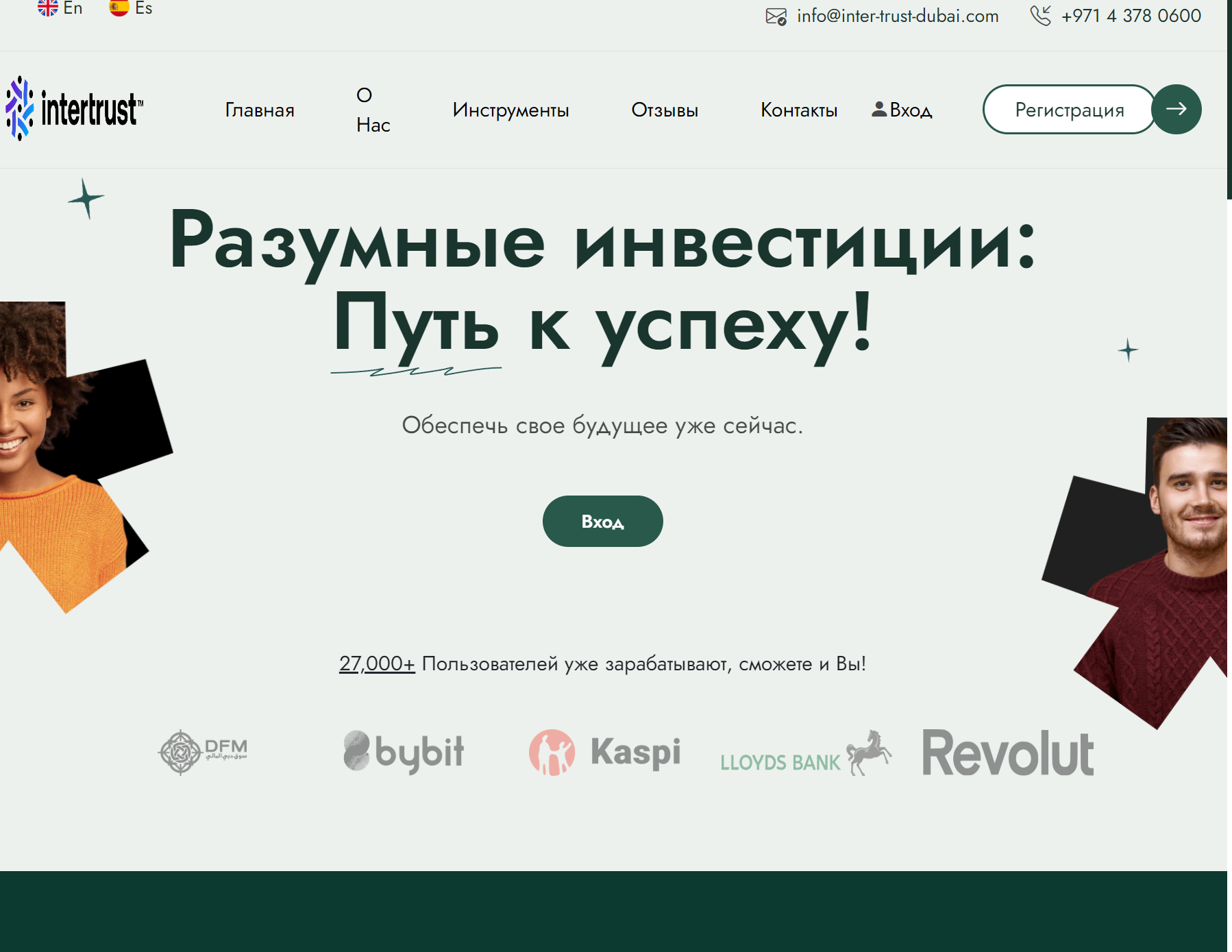Click the Lloyds Bank logo

coord(805,754)
